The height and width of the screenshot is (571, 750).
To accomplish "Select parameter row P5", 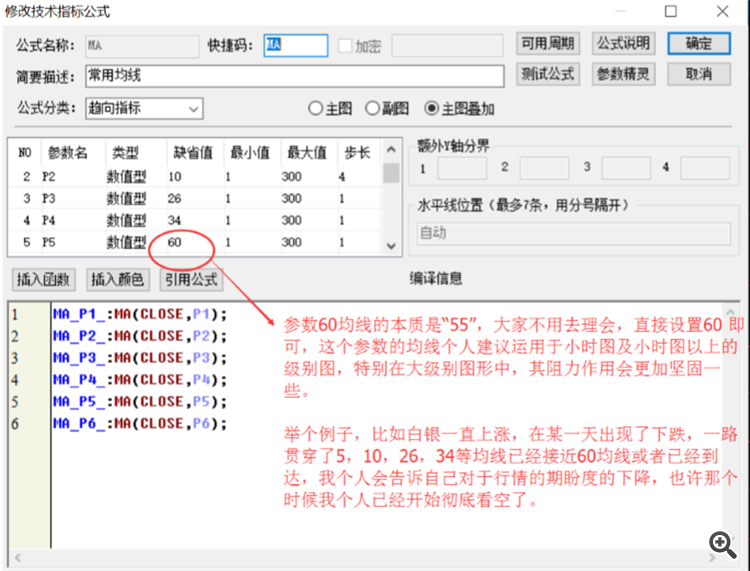I will click(x=195, y=242).
